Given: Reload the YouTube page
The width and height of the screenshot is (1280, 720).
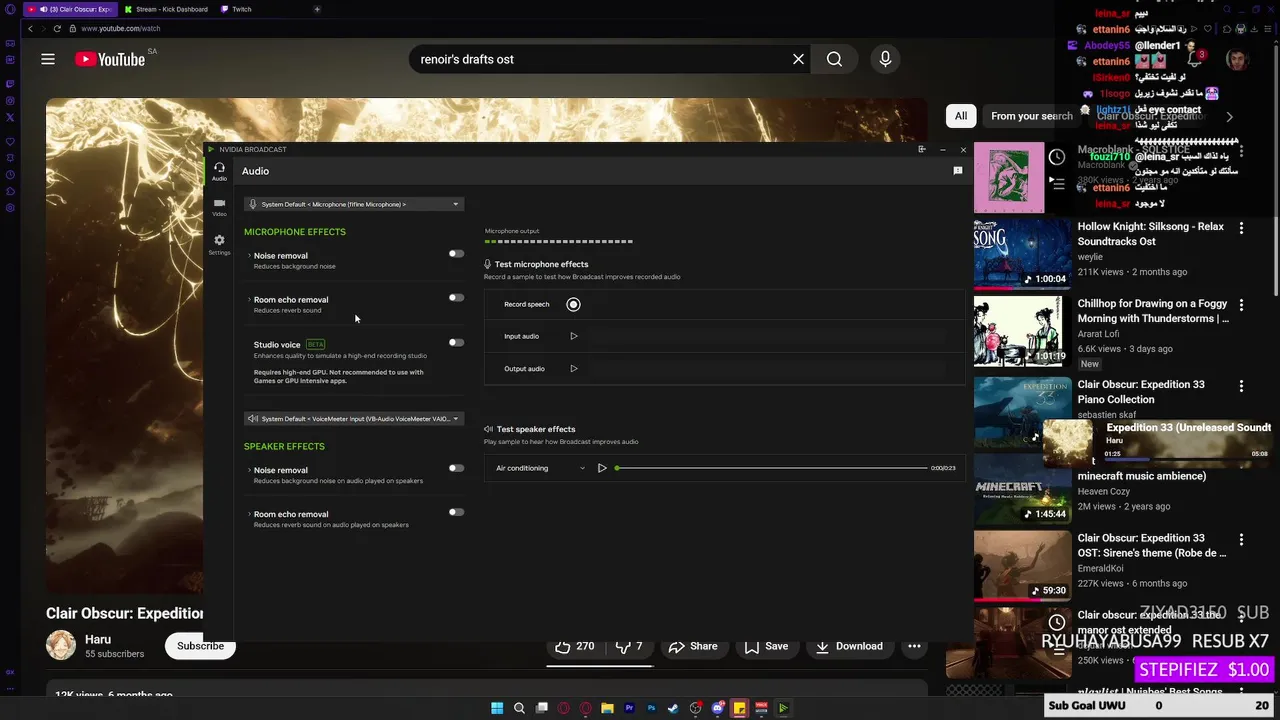Looking at the screenshot, I should (x=57, y=28).
